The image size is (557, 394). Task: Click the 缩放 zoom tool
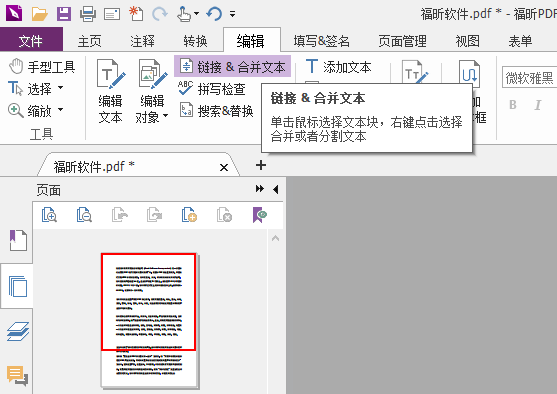click(30, 111)
